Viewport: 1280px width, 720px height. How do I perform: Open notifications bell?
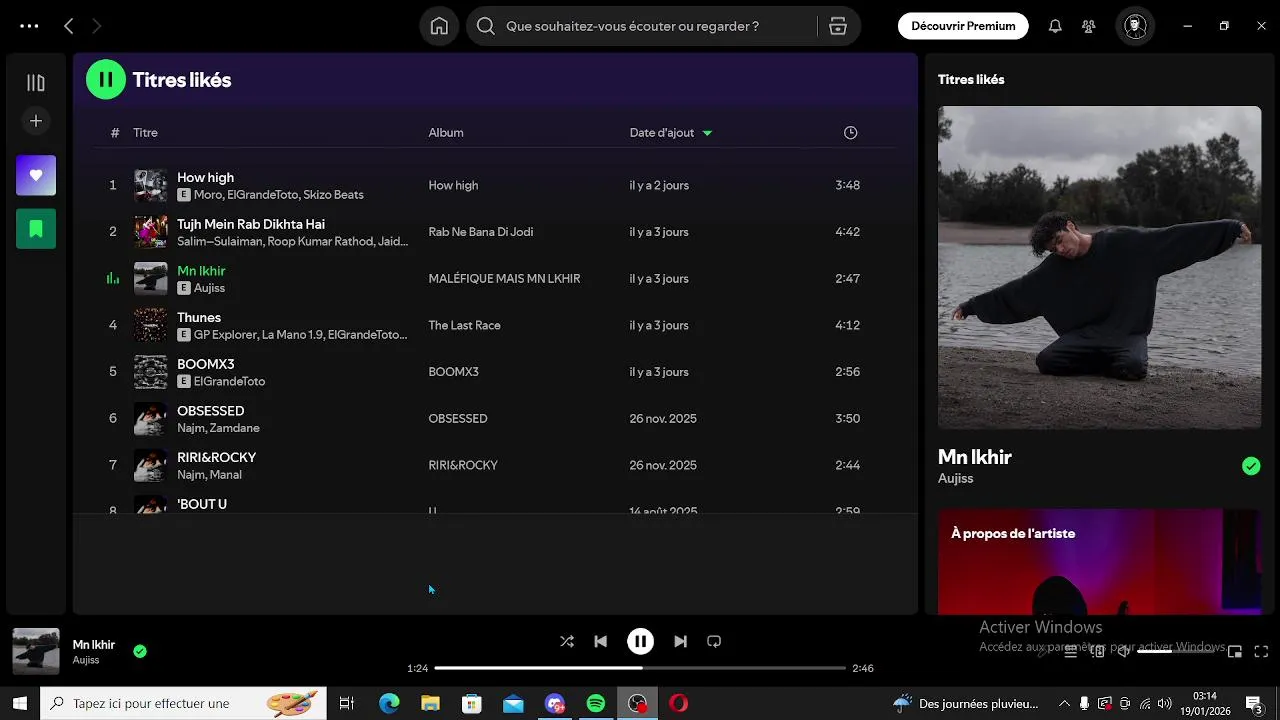[x=1055, y=26]
